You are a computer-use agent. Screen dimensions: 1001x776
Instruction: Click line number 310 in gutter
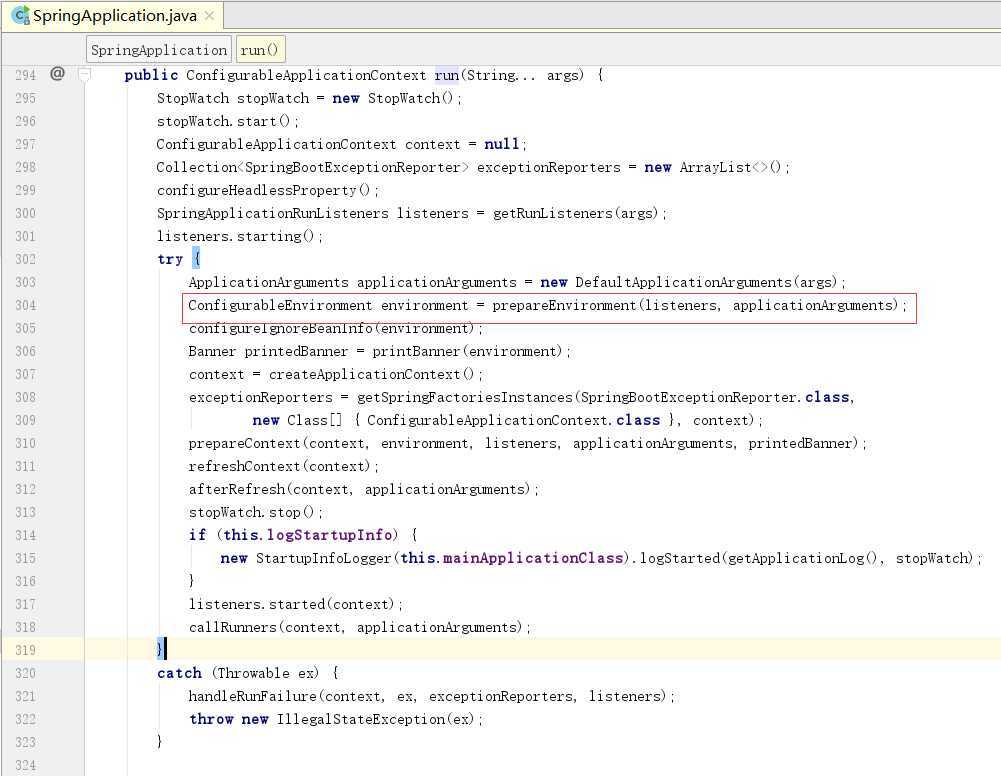click(x=26, y=444)
